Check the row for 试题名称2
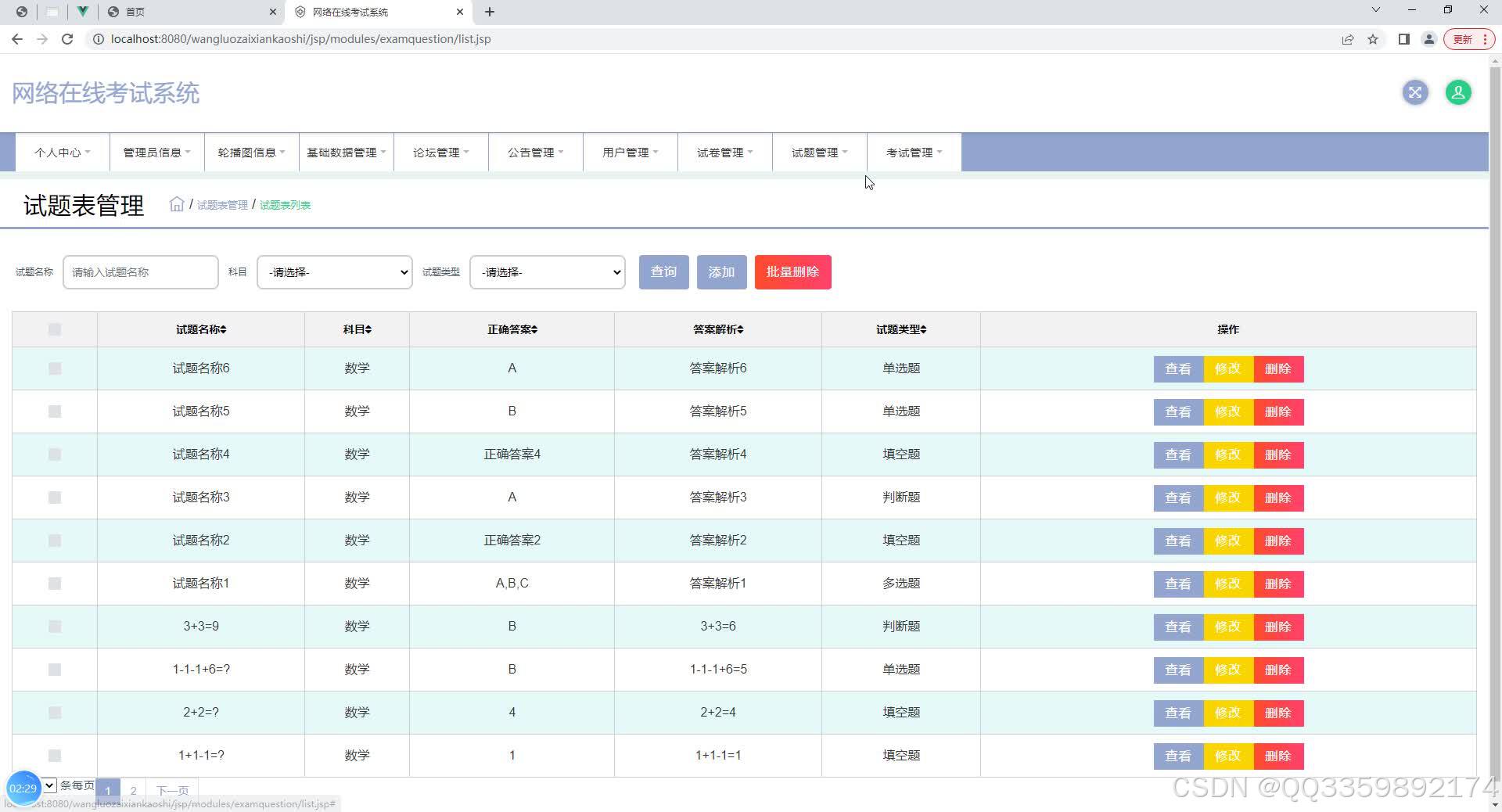The image size is (1502, 812). [x=55, y=541]
